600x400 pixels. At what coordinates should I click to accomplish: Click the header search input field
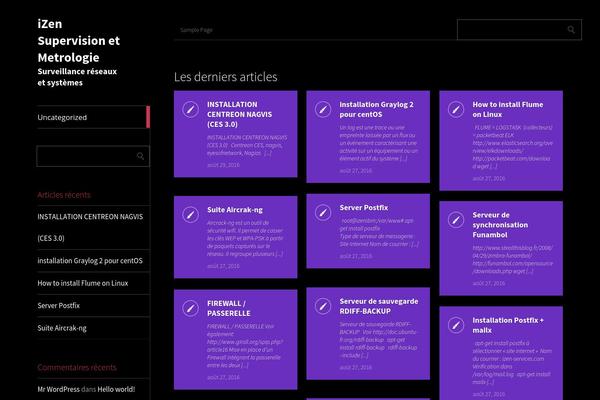(519, 29)
